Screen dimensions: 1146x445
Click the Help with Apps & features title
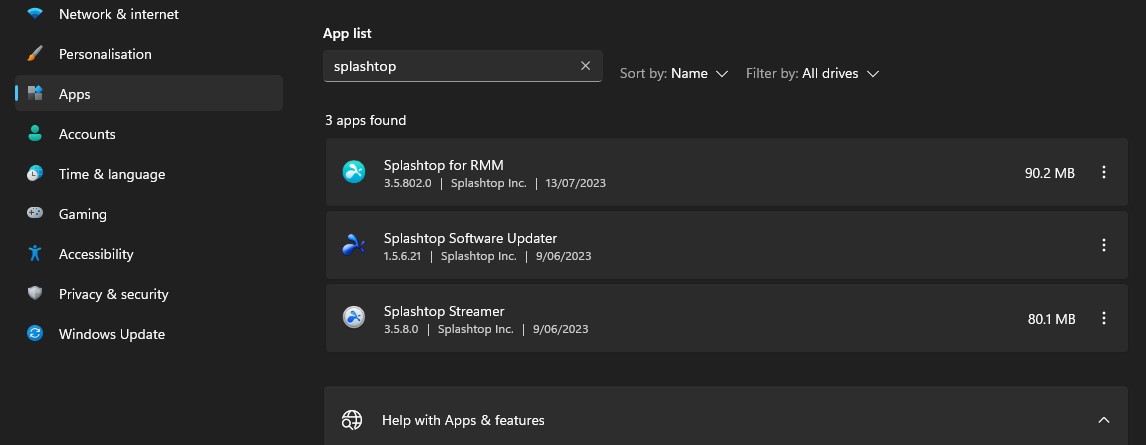pos(463,420)
